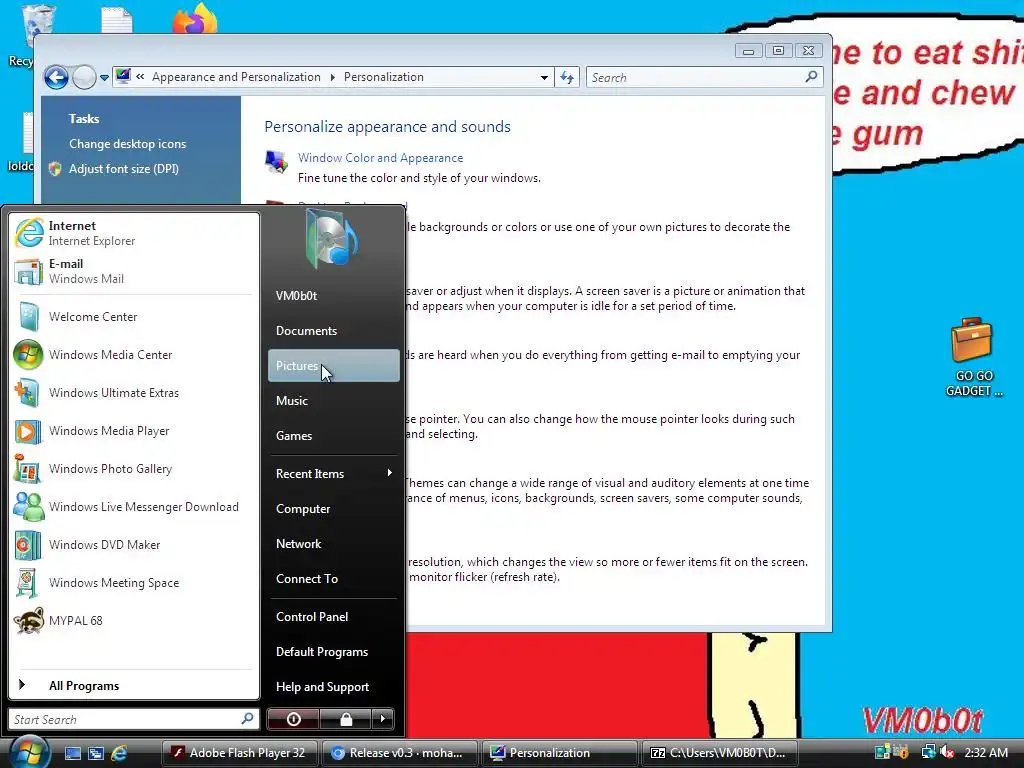
Task: Click the lock button in Start menu
Action: pos(345,719)
